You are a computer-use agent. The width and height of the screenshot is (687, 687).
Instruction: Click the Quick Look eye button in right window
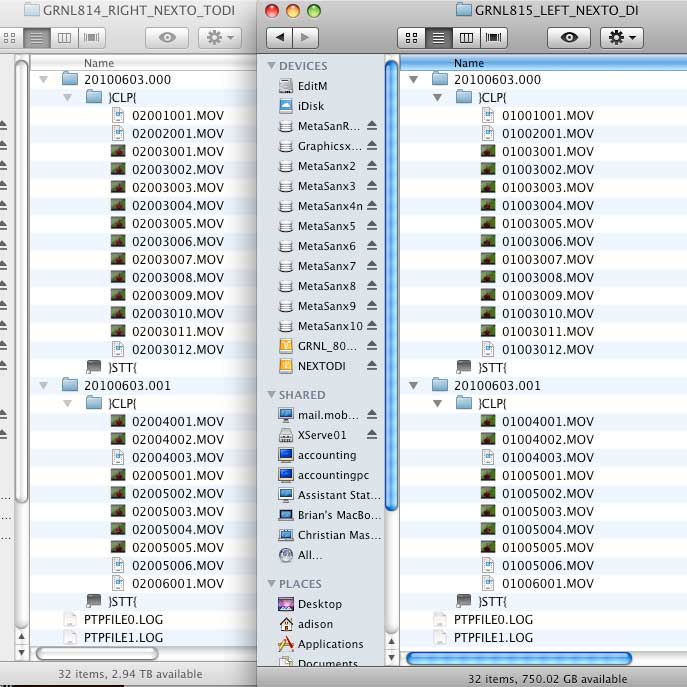[x=569, y=37]
